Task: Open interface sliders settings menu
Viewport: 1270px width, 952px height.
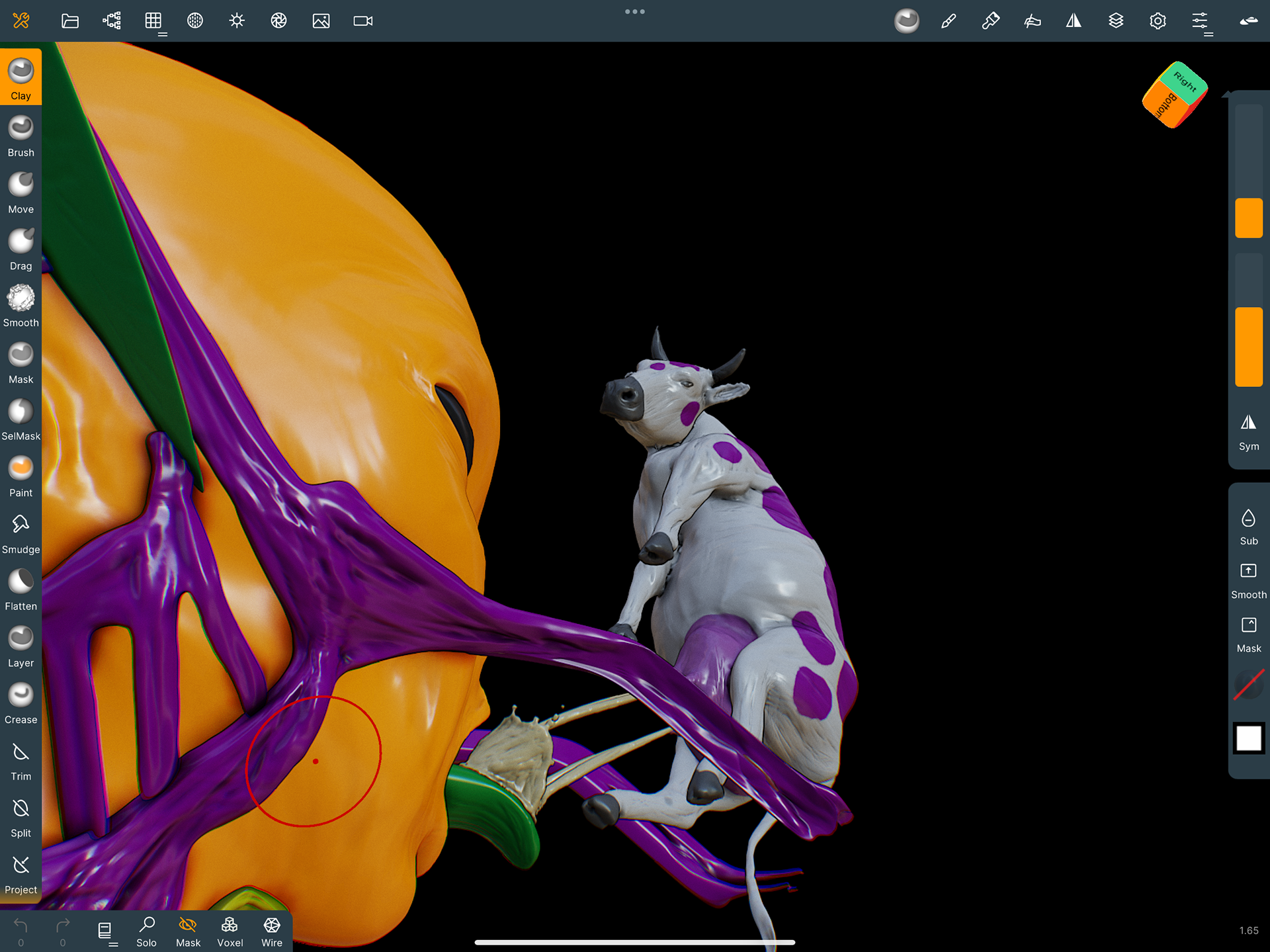Action: pyautogui.click(x=1200, y=21)
